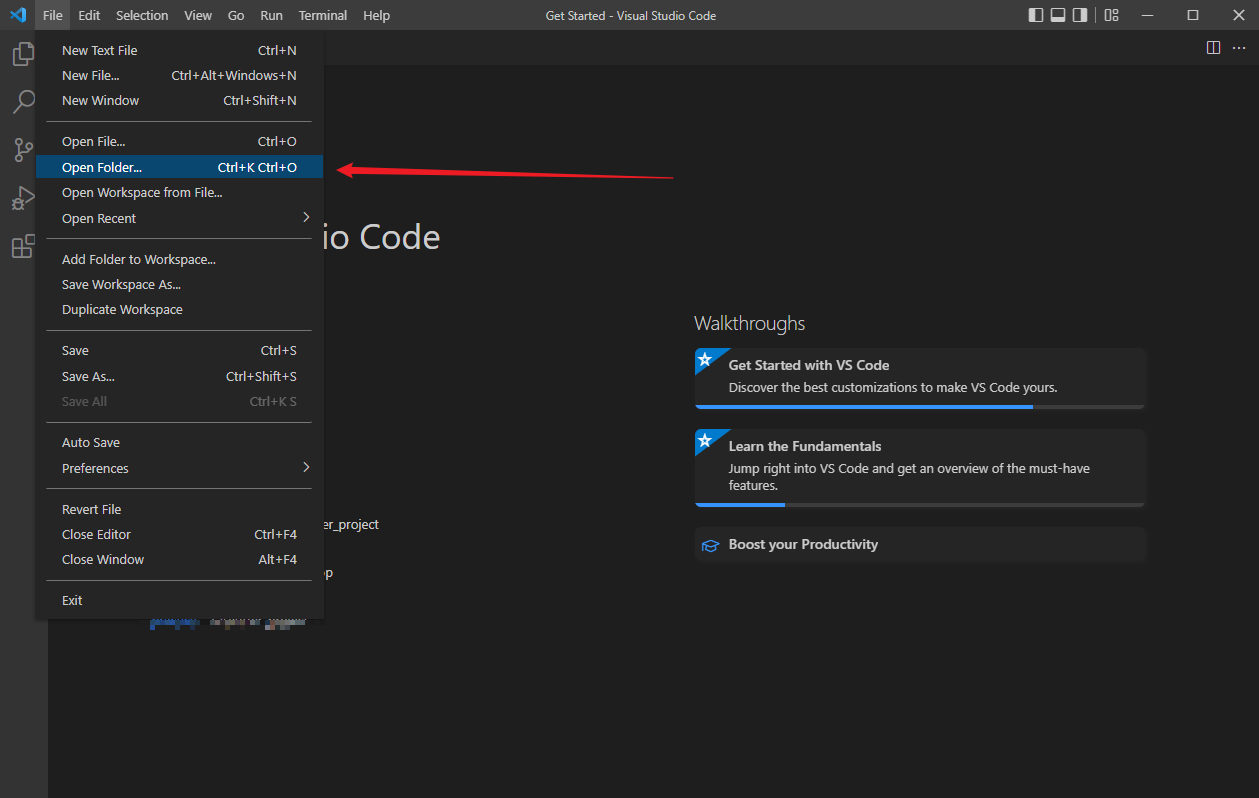Minimize the VS Code window
Image resolution: width=1259 pixels, height=798 pixels.
tap(1148, 15)
